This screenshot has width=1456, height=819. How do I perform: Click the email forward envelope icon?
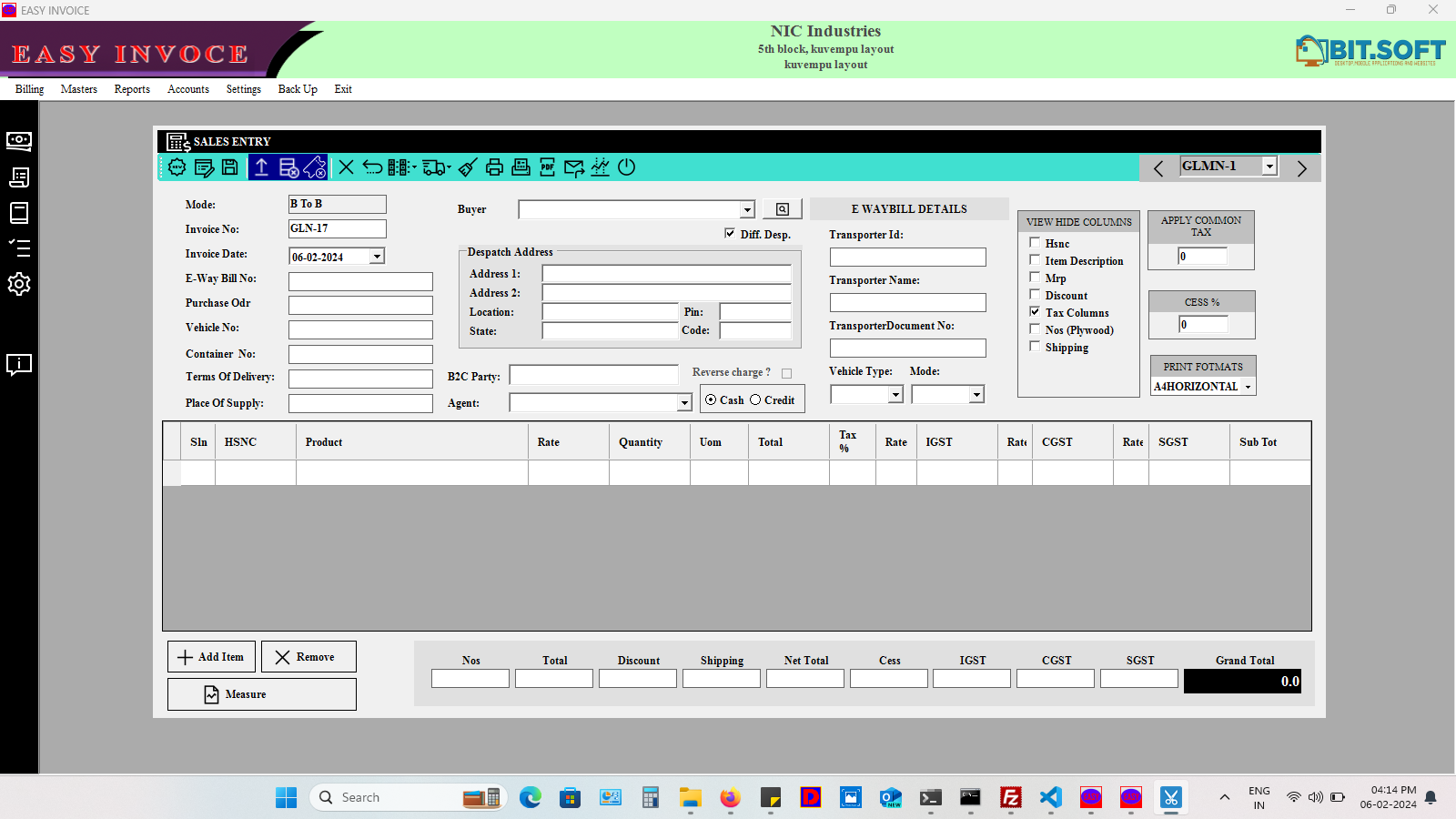(573, 167)
